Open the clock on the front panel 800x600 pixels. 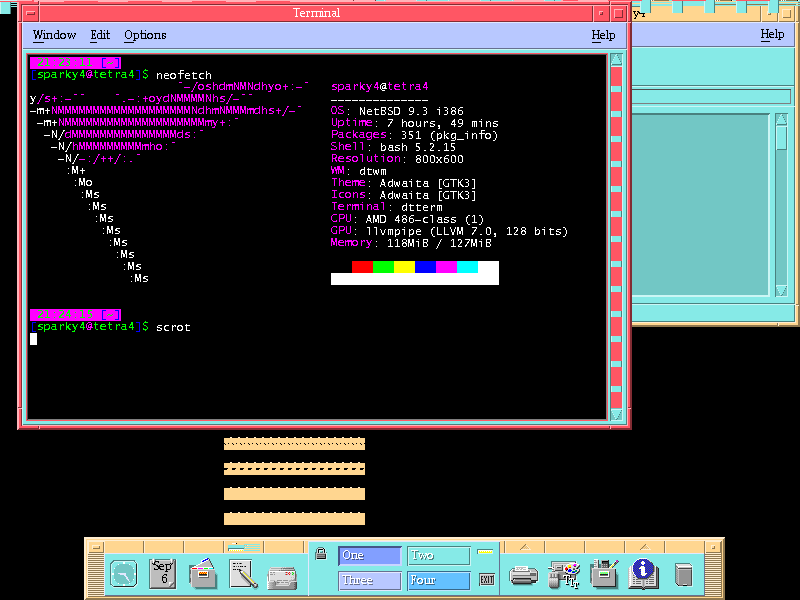click(x=123, y=575)
